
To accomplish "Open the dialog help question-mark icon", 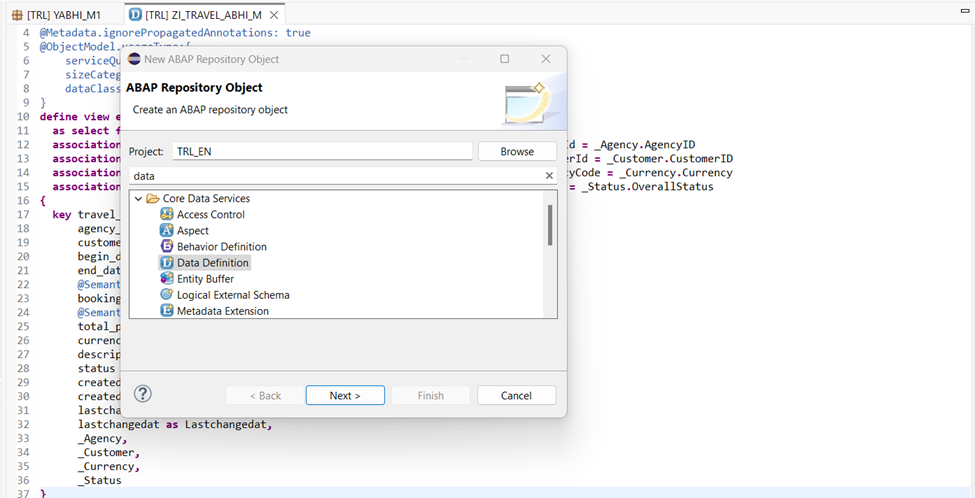I will (x=143, y=394).
